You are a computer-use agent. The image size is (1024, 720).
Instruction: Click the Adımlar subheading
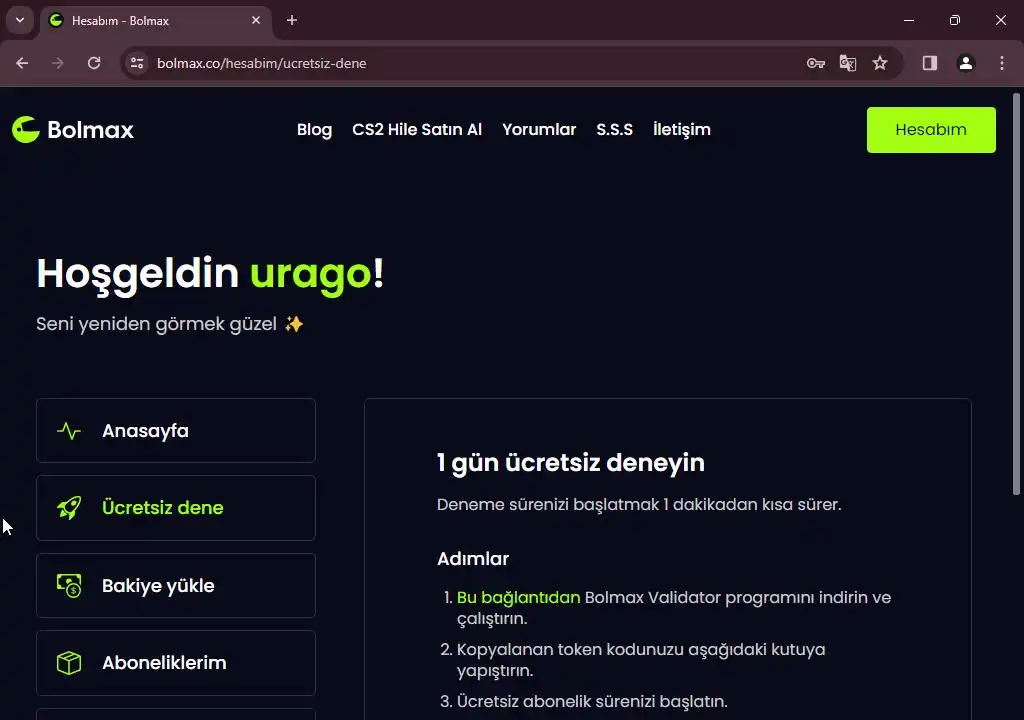[473, 559]
